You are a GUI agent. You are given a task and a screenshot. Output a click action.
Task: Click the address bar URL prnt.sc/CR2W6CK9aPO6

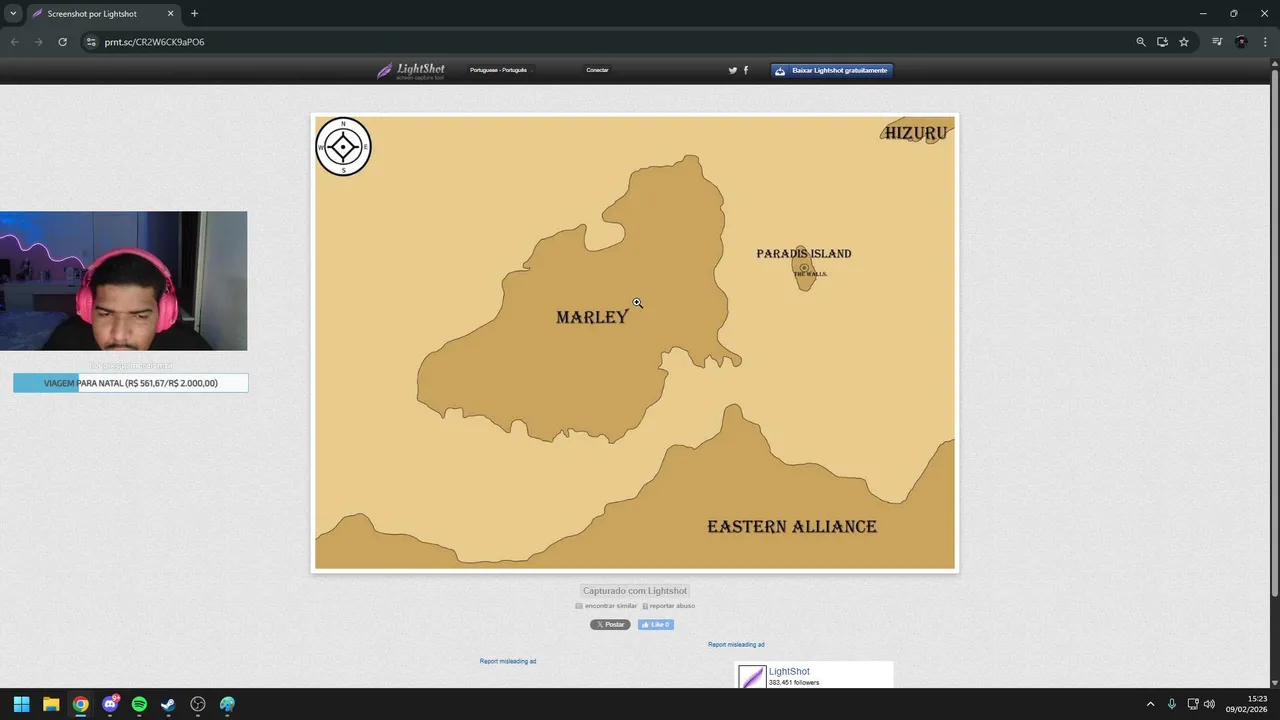[154, 42]
